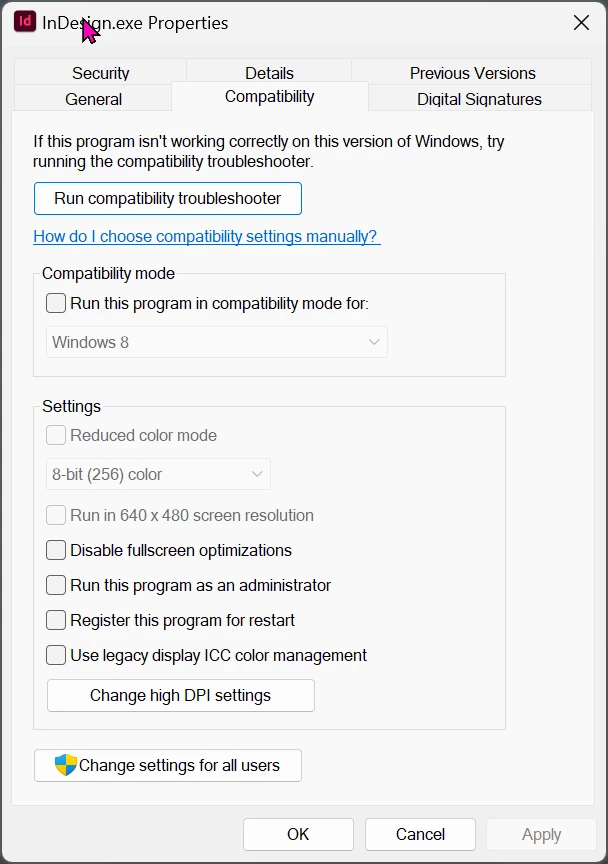608x864 pixels.
Task: Confirm with the OK button
Action: coord(298,834)
